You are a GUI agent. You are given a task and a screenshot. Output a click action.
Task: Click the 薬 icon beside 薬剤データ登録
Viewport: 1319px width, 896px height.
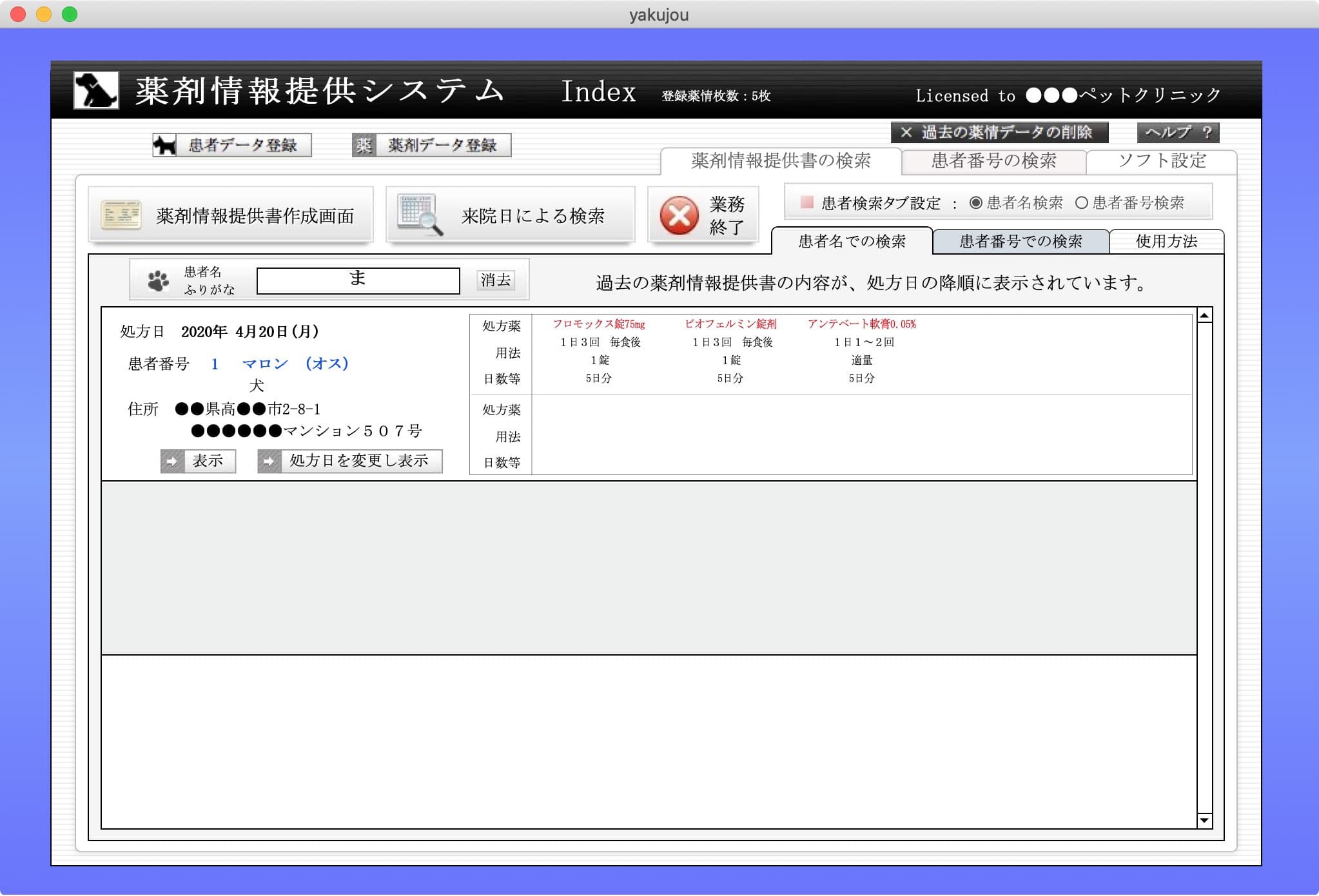(364, 145)
